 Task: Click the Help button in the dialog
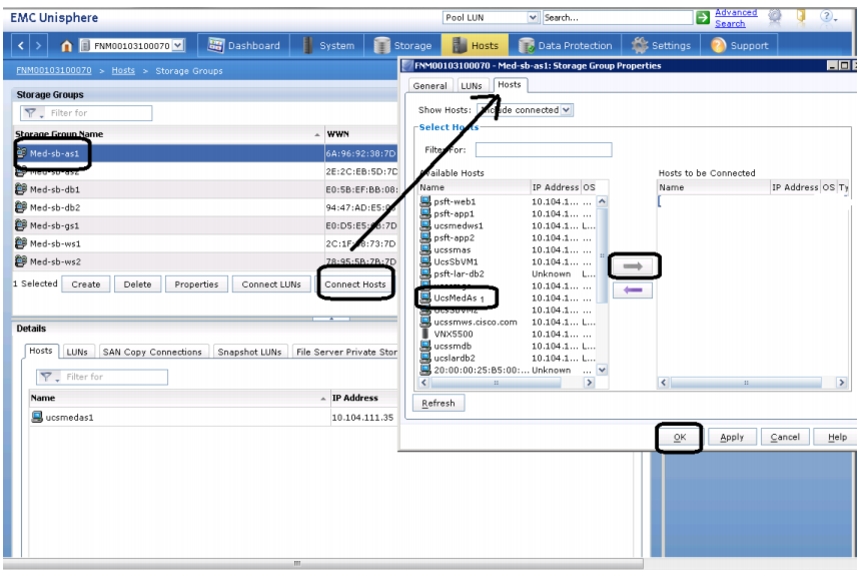click(x=836, y=437)
